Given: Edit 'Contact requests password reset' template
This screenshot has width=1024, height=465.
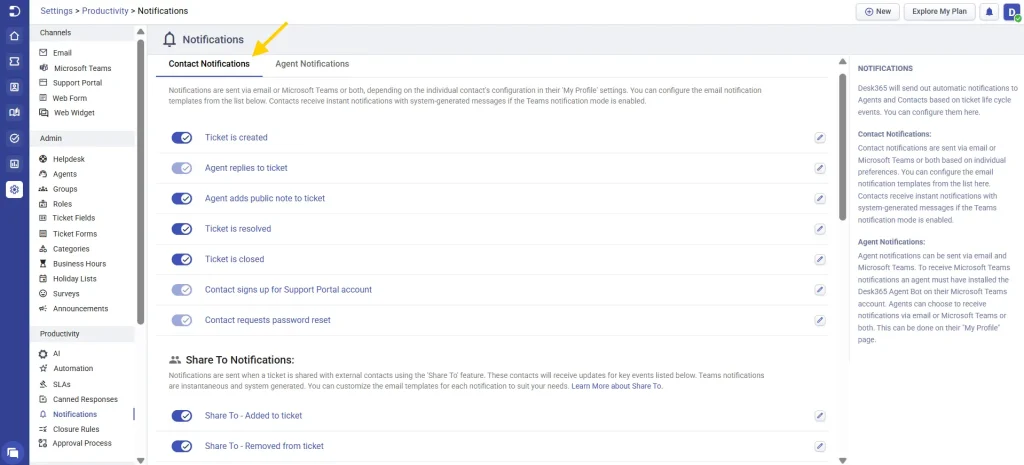Looking at the screenshot, I should click(820, 320).
